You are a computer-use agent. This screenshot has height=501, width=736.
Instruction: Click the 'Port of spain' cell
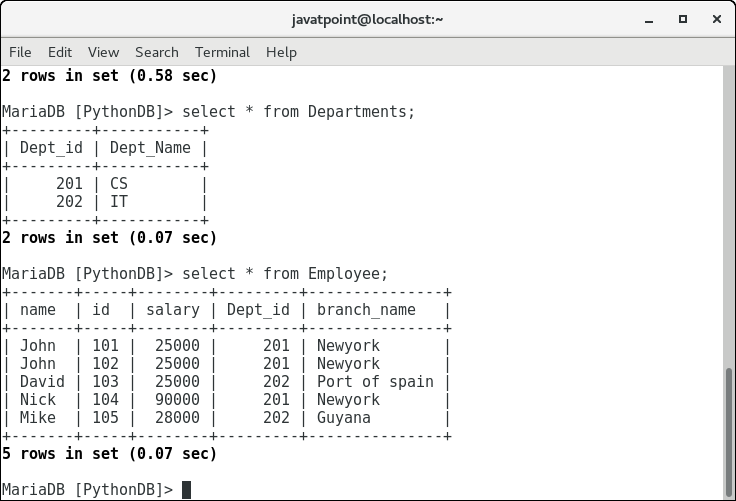point(375,381)
